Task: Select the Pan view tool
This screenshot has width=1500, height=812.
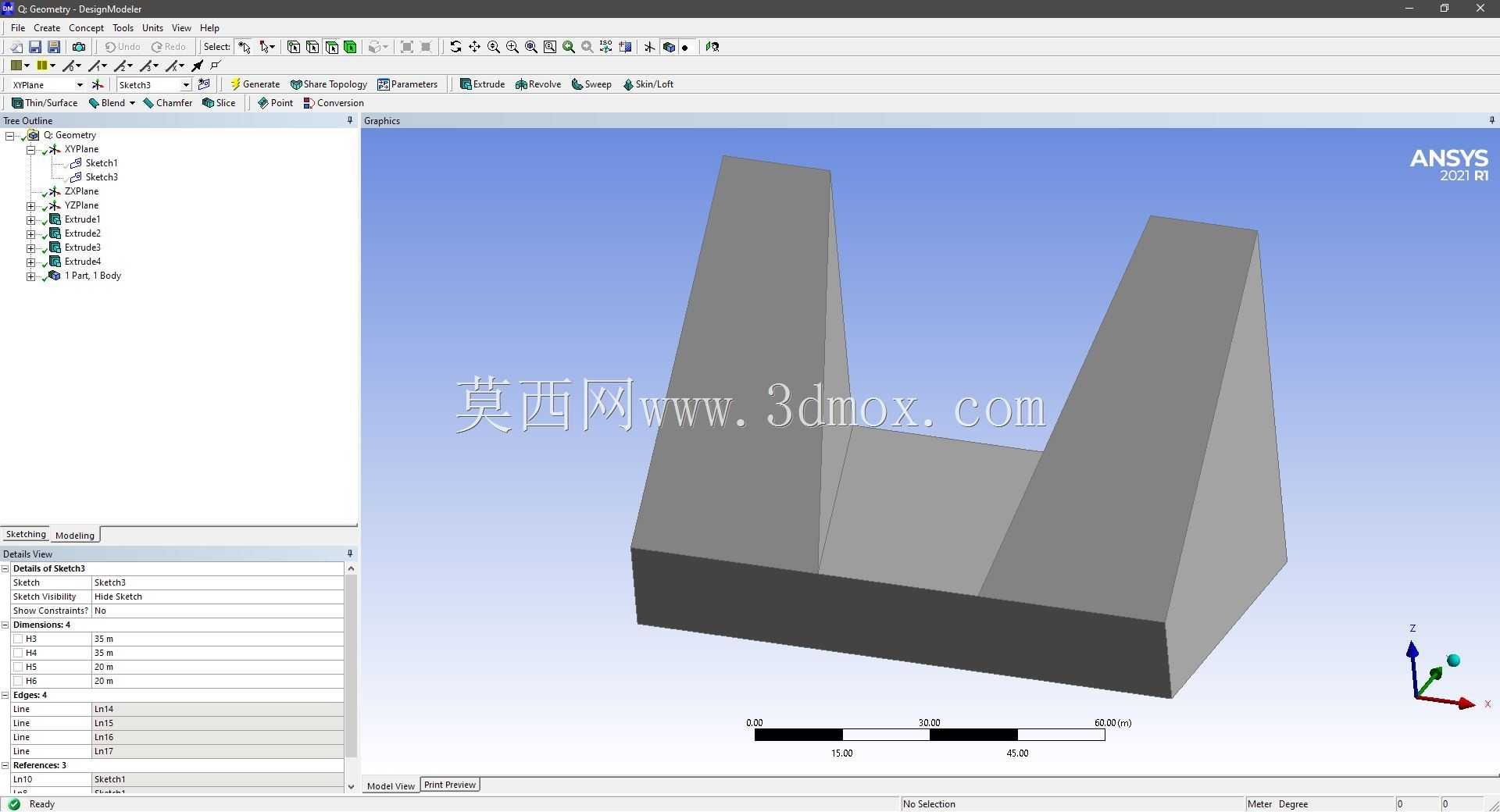Action: pyautogui.click(x=474, y=47)
